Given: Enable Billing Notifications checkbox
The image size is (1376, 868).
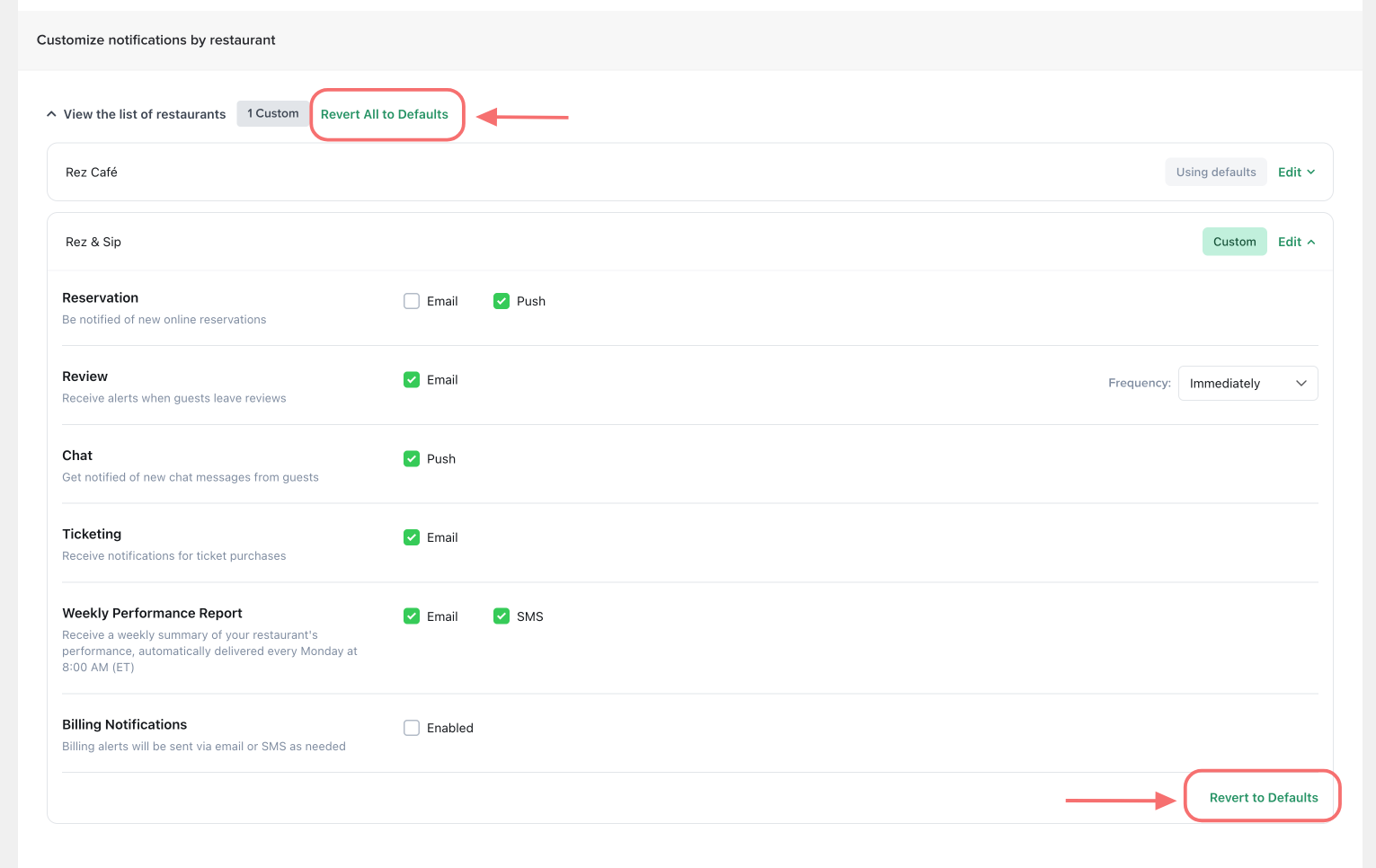Looking at the screenshot, I should pos(412,728).
